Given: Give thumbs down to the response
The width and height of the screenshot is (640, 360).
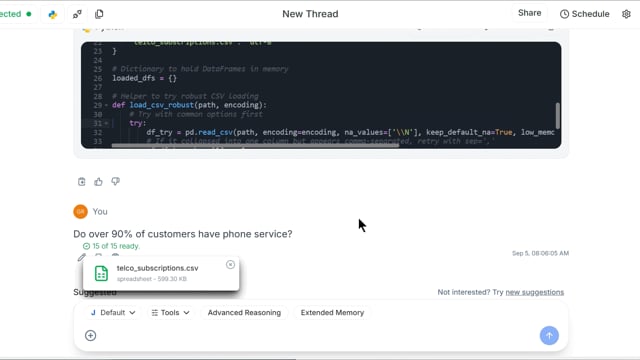Looking at the screenshot, I should pos(116,181).
